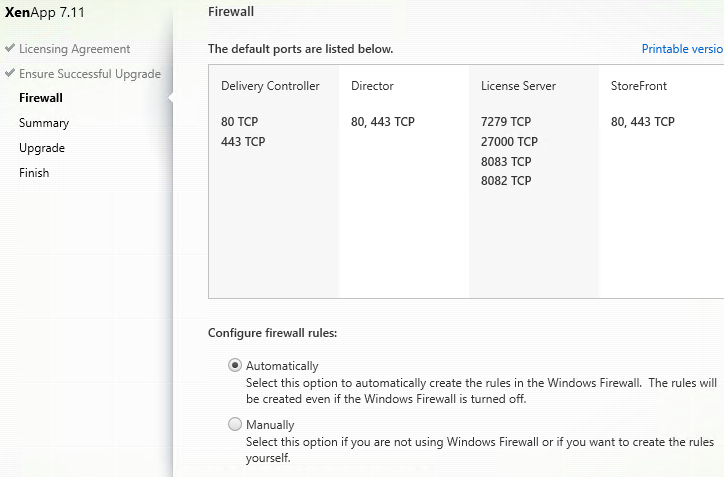This screenshot has height=477, width=724.
Task: Click 443 TCP under Delivery Controller
Action: tap(243, 142)
